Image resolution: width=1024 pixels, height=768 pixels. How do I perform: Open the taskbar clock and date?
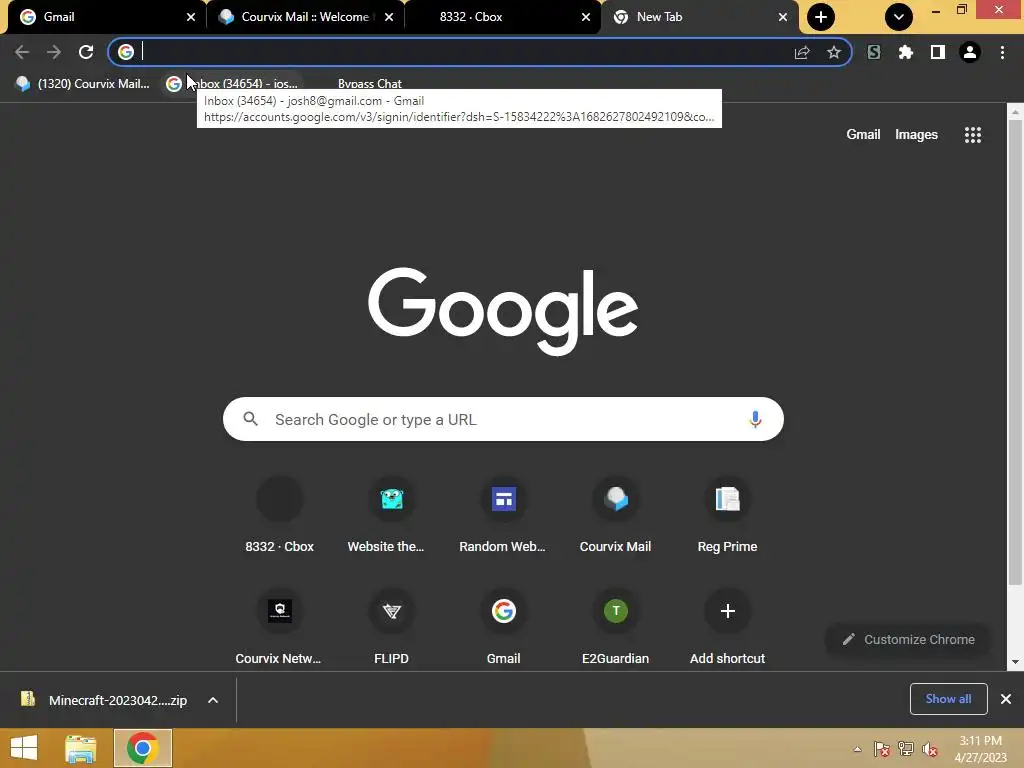pyautogui.click(x=981, y=749)
